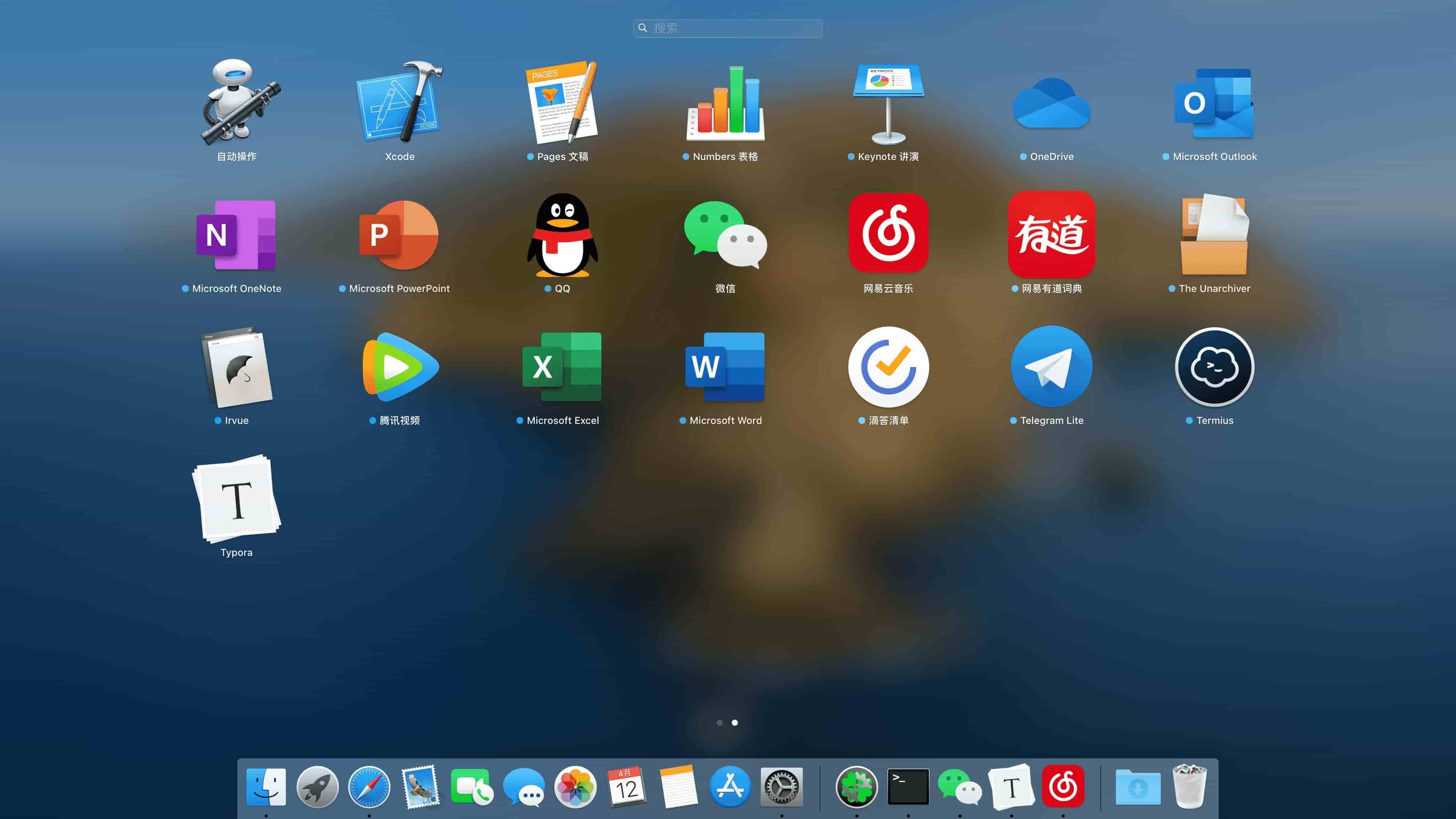Image resolution: width=1456 pixels, height=819 pixels.
Task: Launch App Store from the Dock
Action: 730,786
